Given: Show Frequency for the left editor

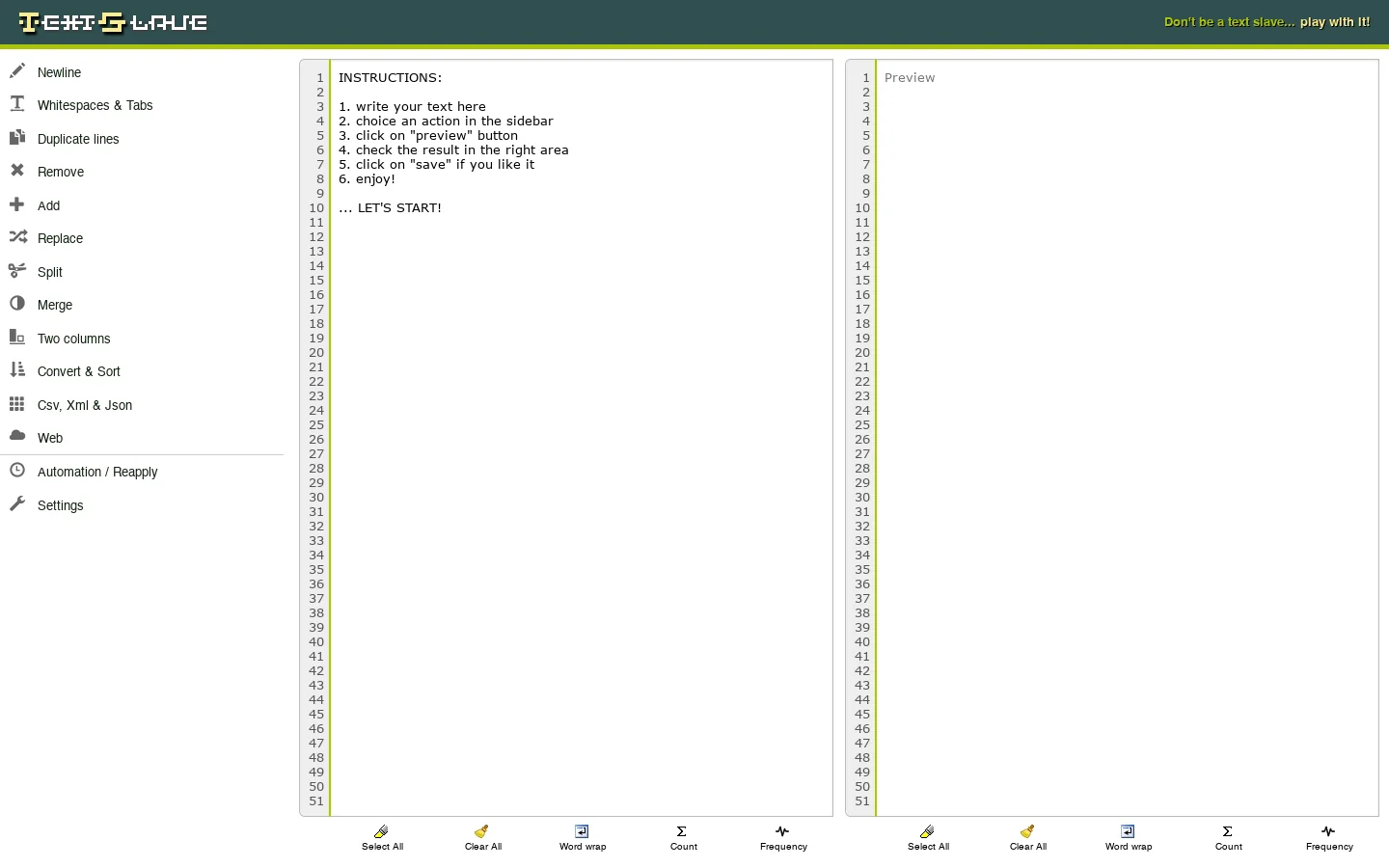Looking at the screenshot, I should pyautogui.click(x=783, y=837).
